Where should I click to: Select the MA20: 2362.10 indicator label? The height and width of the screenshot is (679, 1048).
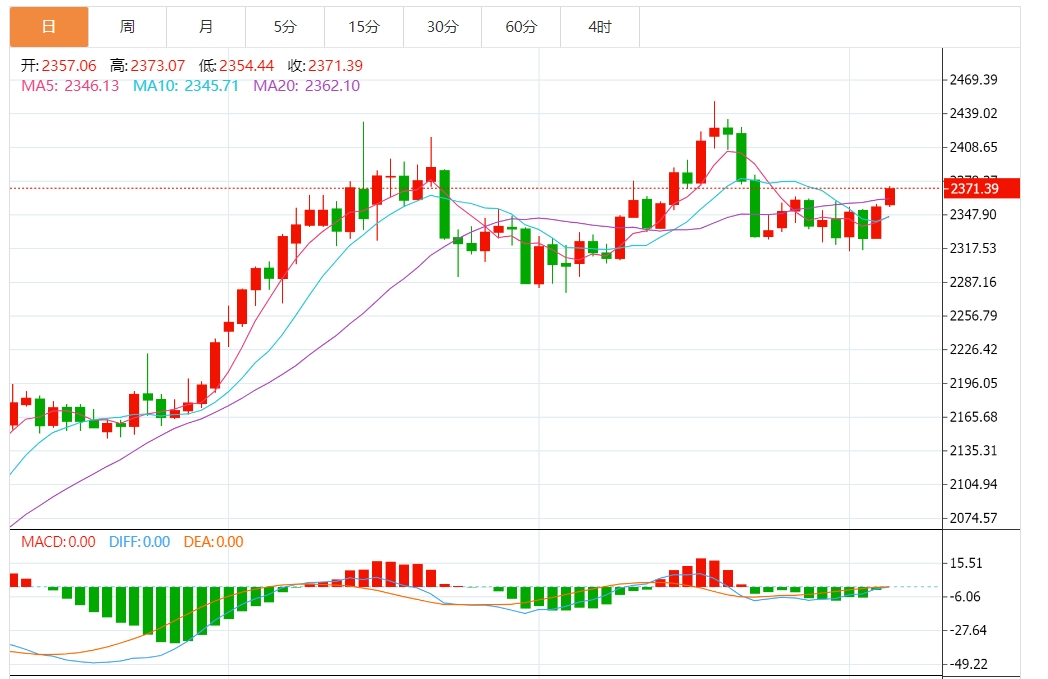(x=307, y=86)
